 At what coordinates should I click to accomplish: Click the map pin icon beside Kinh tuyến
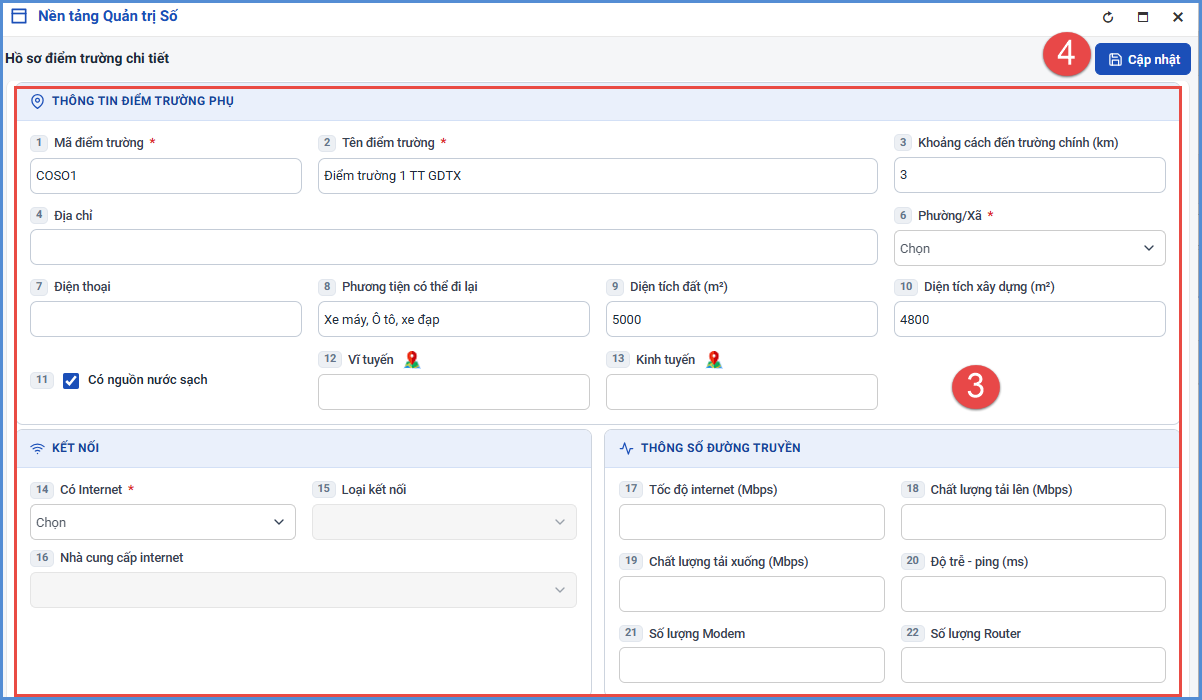click(x=713, y=360)
